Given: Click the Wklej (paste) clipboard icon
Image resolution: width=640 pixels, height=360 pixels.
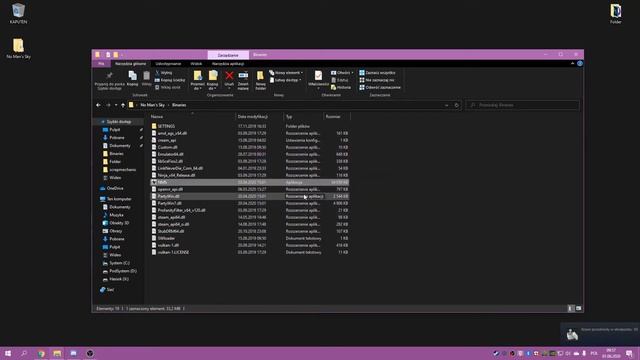Looking at the screenshot, I should [146, 78].
